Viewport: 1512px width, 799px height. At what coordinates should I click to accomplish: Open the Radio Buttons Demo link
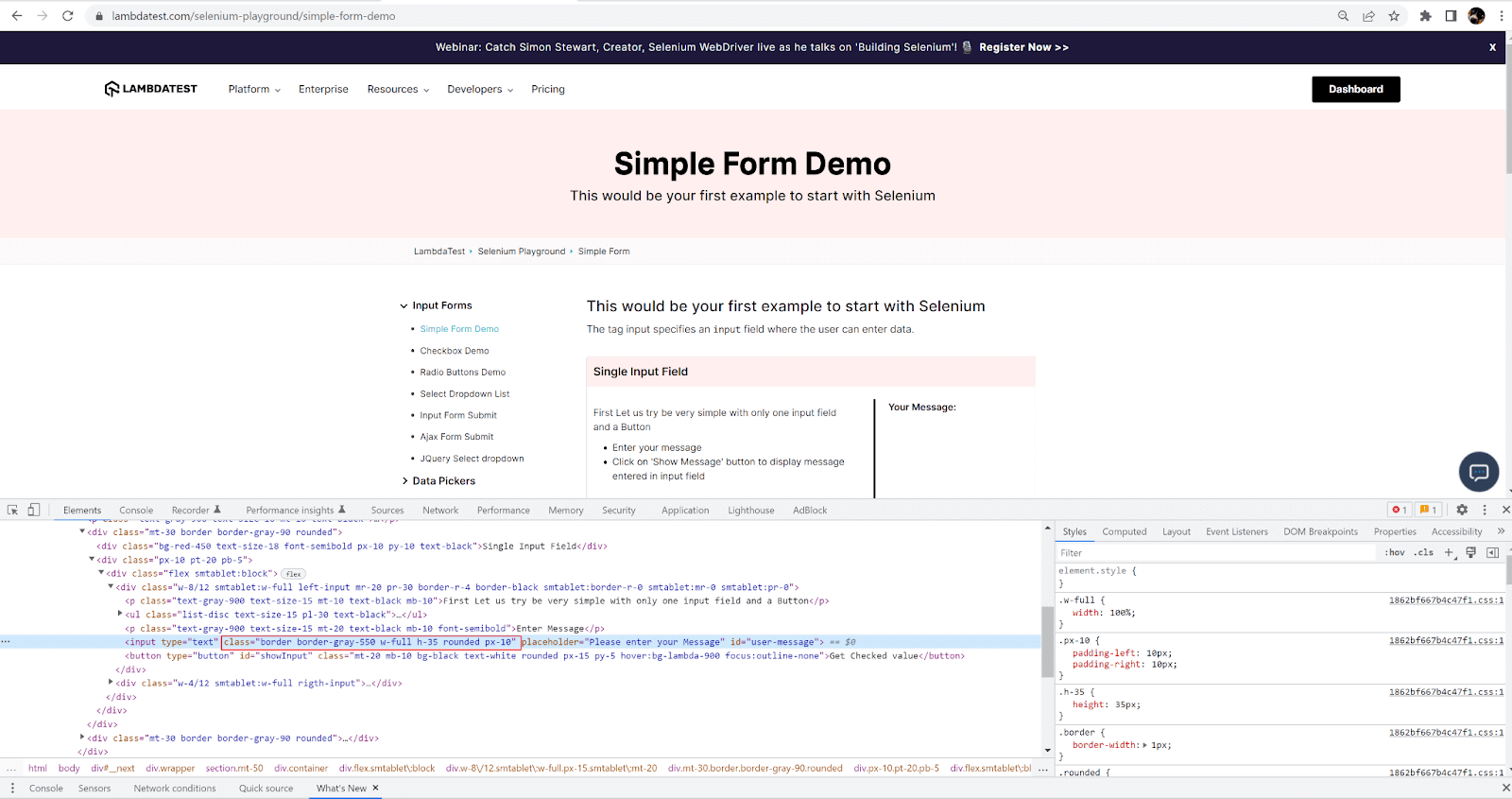coord(463,373)
